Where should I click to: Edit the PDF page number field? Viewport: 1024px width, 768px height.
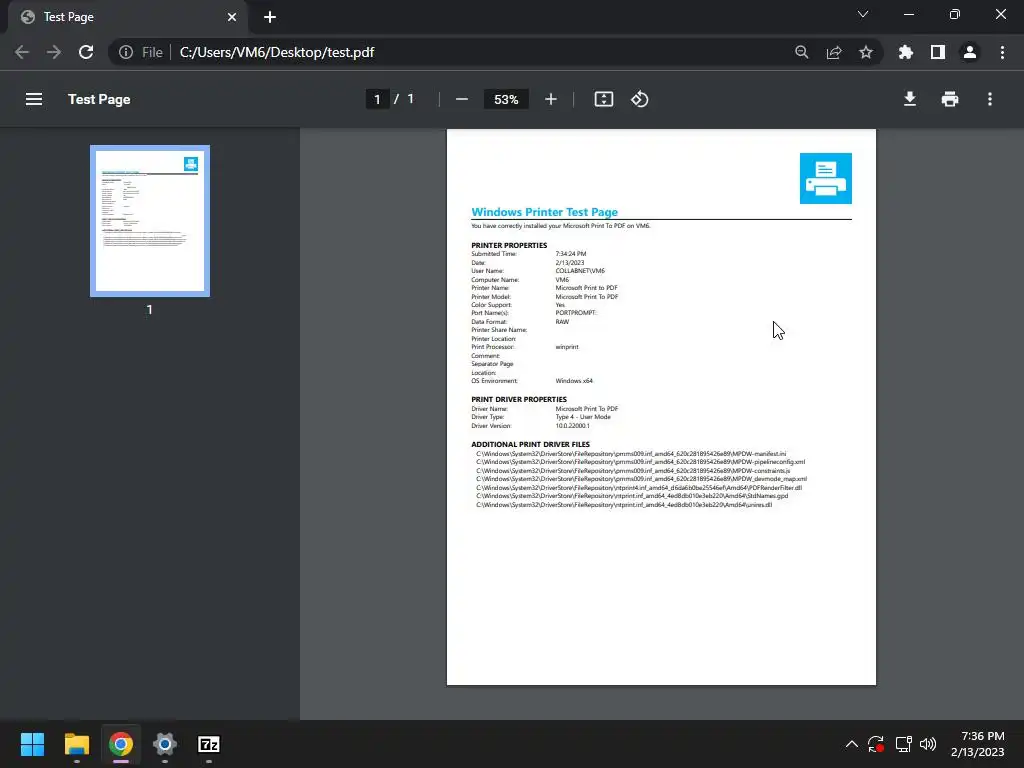pos(377,99)
